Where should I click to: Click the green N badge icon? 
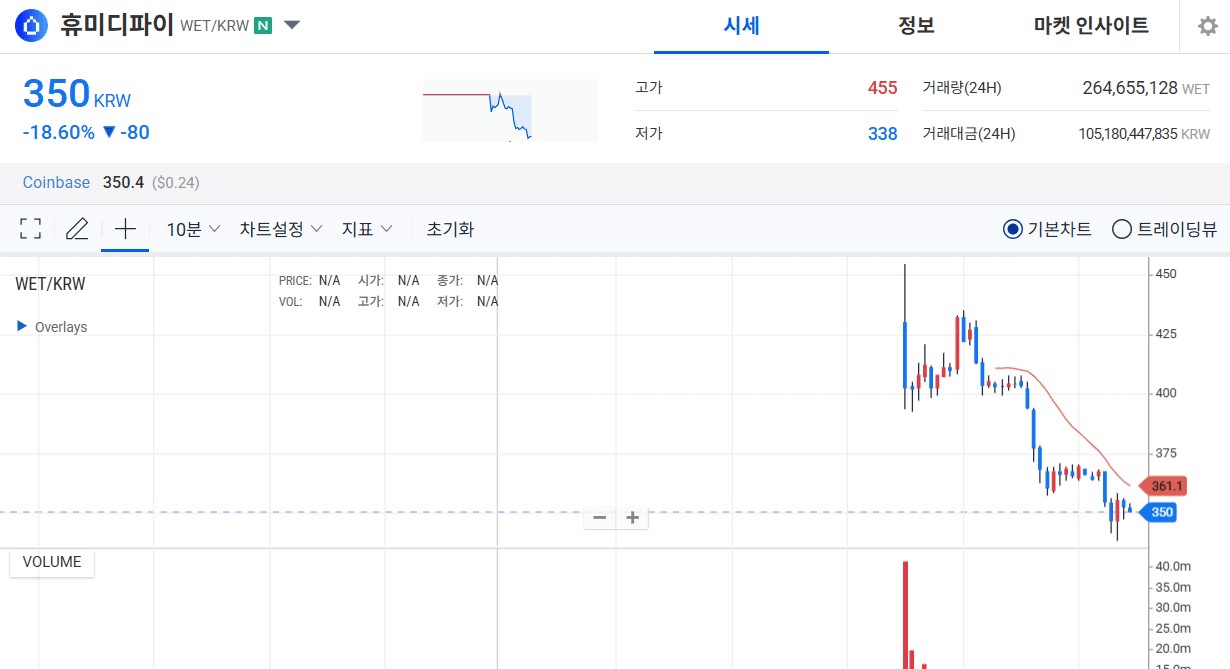263,26
